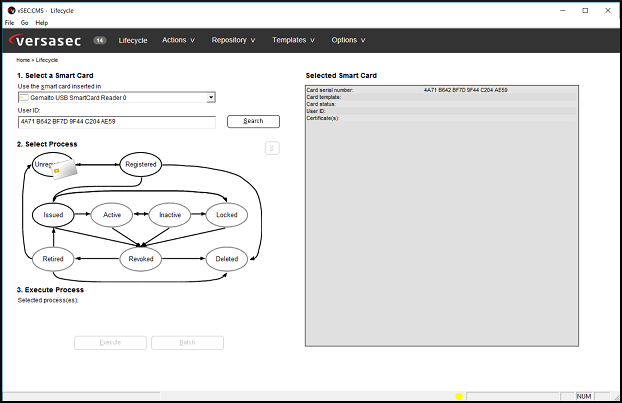This screenshot has height=403, width=622.
Task: Open the File menu
Action: pyautogui.click(x=10, y=23)
